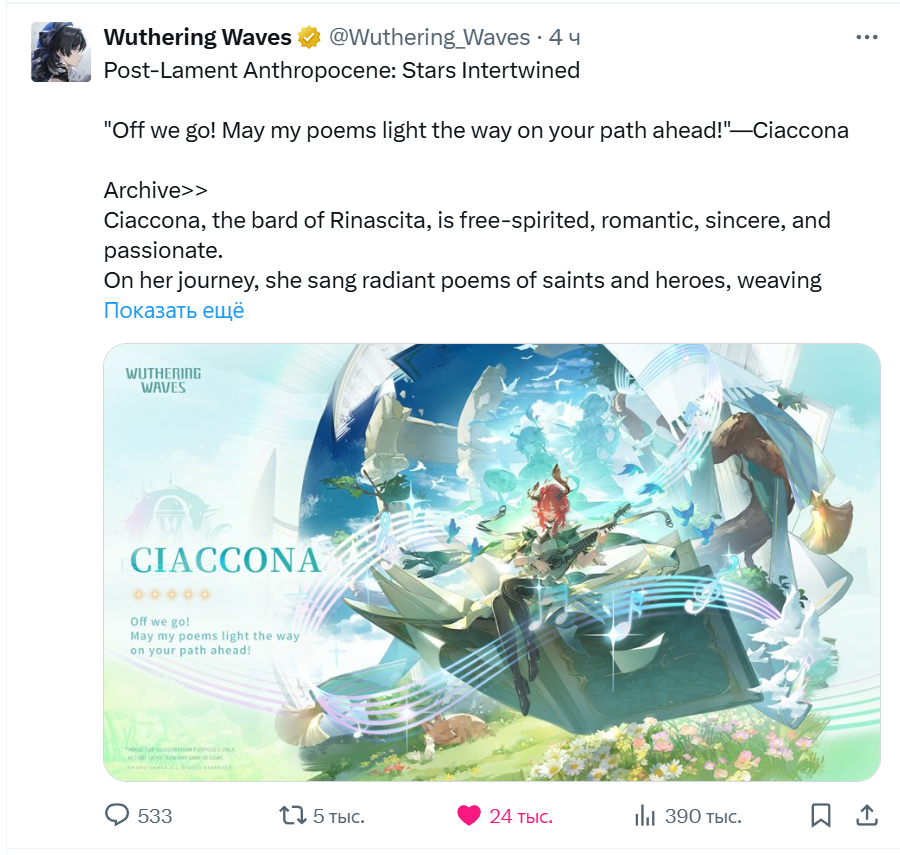
Task: Toggle the bookmark icon on the post
Action: tap(821, 815)
